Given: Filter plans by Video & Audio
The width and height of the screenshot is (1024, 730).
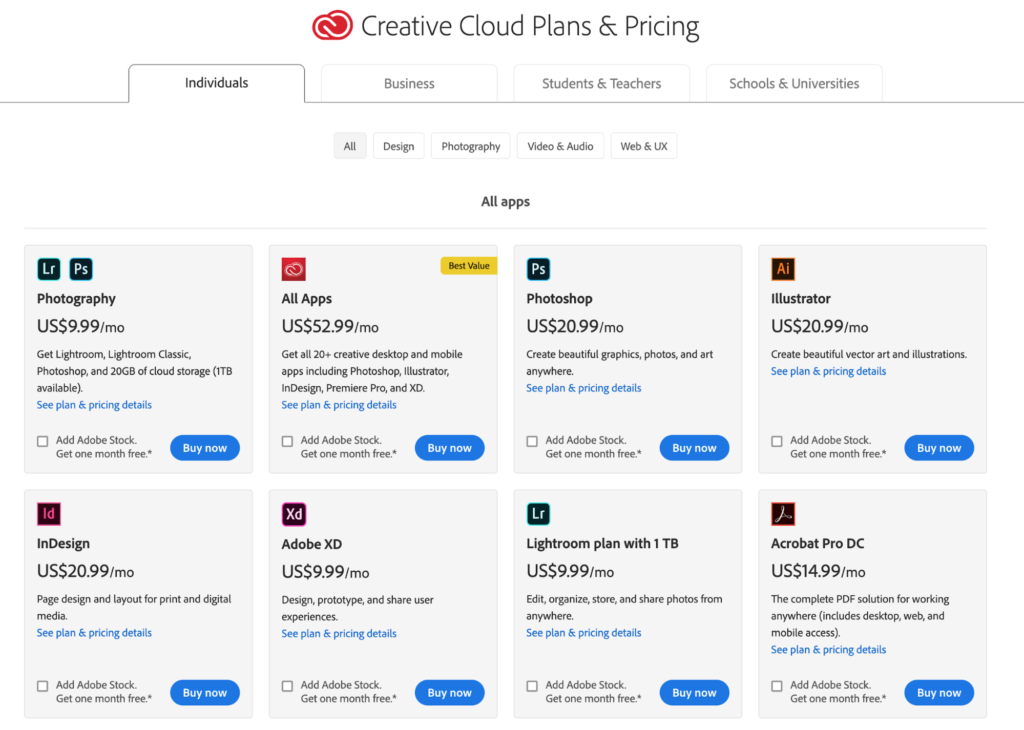Looking at the screenshot, I should click(x=560, y=146).
